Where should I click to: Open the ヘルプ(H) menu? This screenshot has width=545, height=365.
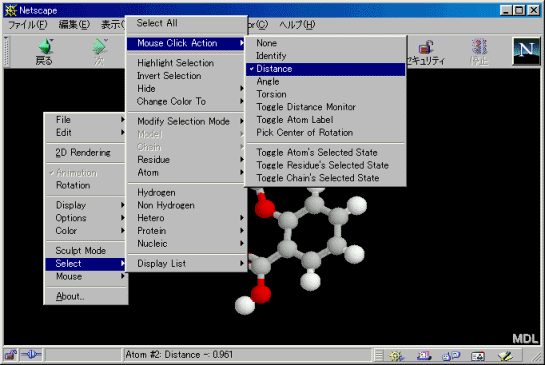tap(298, 25)
